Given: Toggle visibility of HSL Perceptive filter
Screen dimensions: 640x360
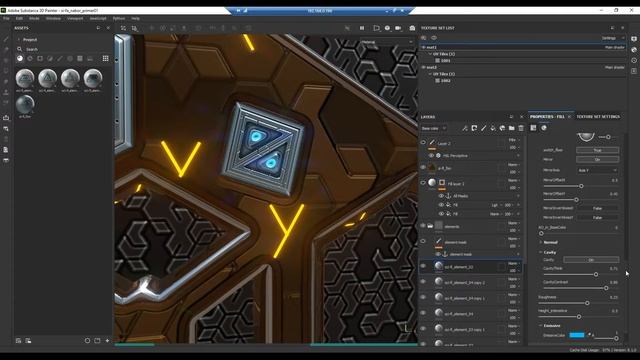Looking at the screenshot, I should click(431, 156).
